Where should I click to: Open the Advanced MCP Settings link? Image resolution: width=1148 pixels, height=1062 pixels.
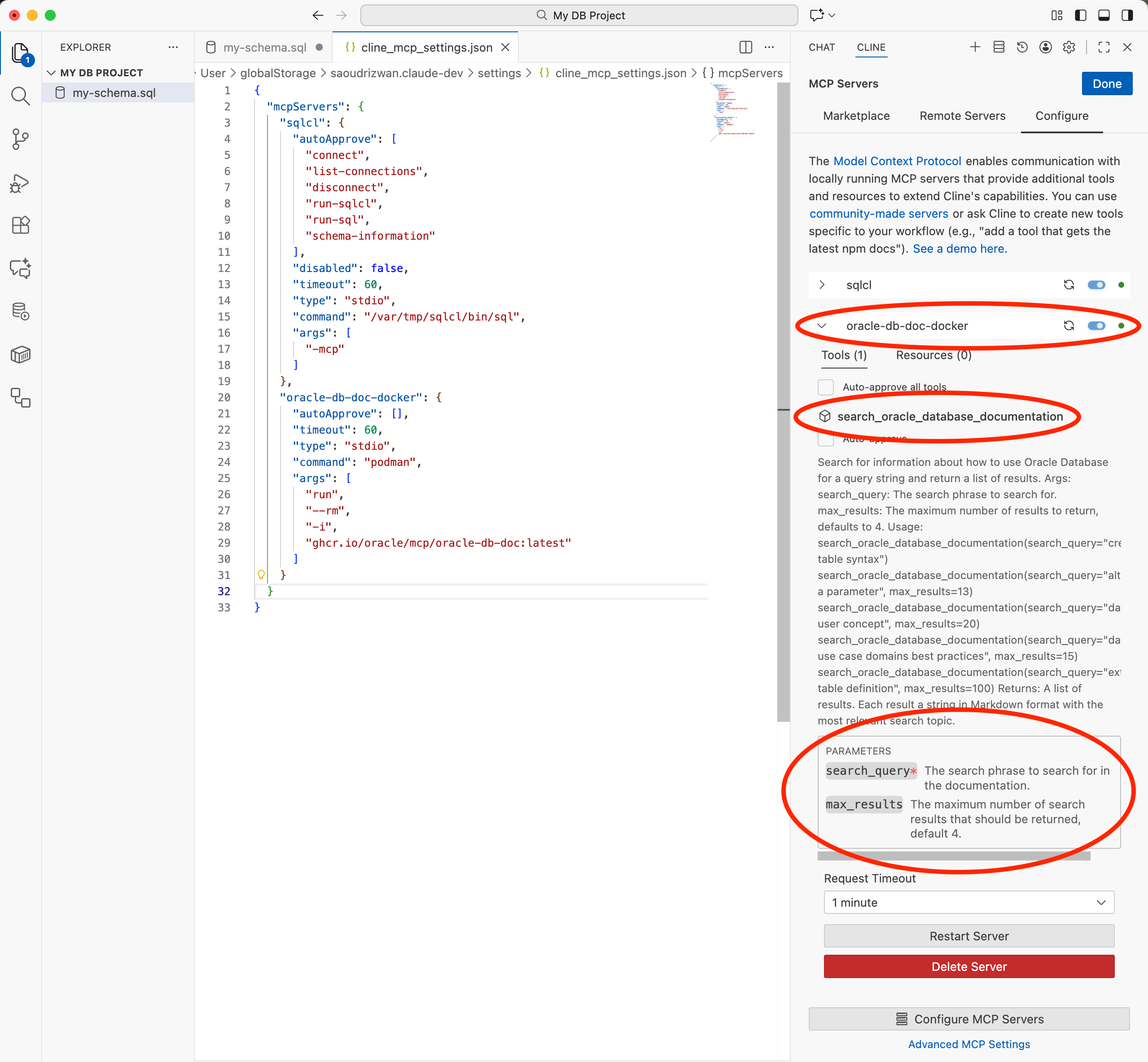coord(969,1044)
